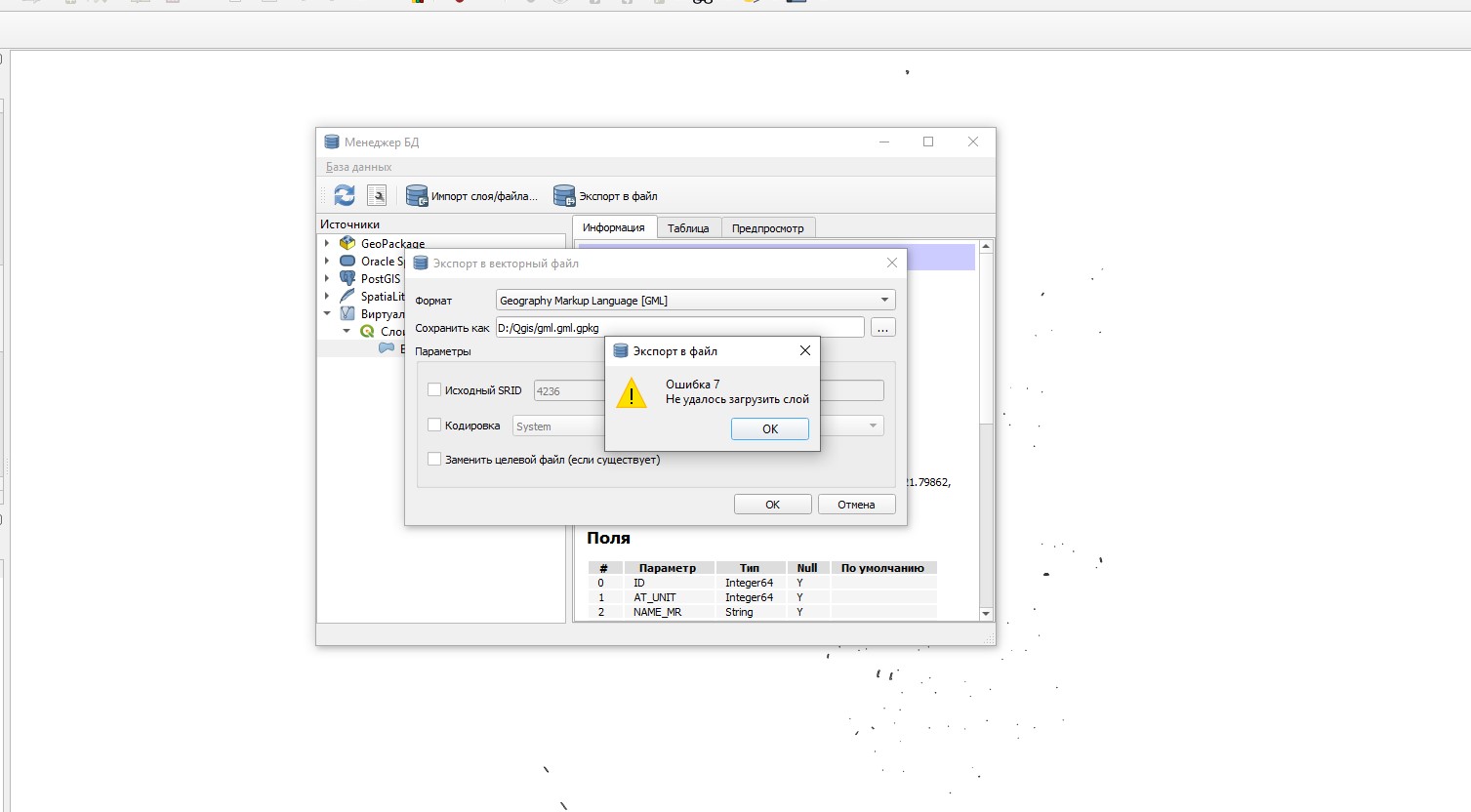Click the Refresh icon in DB Manager toolbar
Screen dimensions: 1471x812
tap(344, 195)
